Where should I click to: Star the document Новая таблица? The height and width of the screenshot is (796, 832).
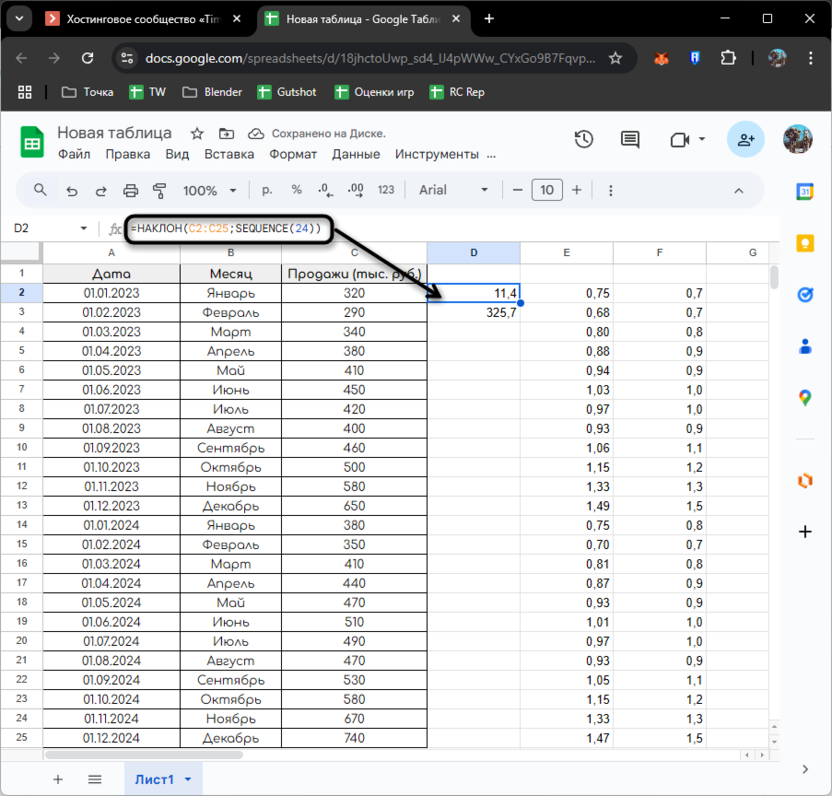pos(197,133)
